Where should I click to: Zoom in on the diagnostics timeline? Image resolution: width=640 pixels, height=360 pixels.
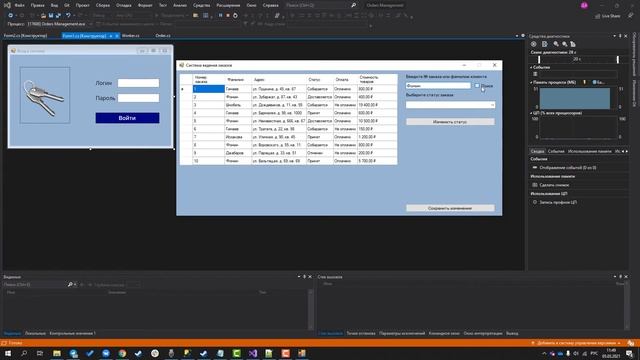556,44
